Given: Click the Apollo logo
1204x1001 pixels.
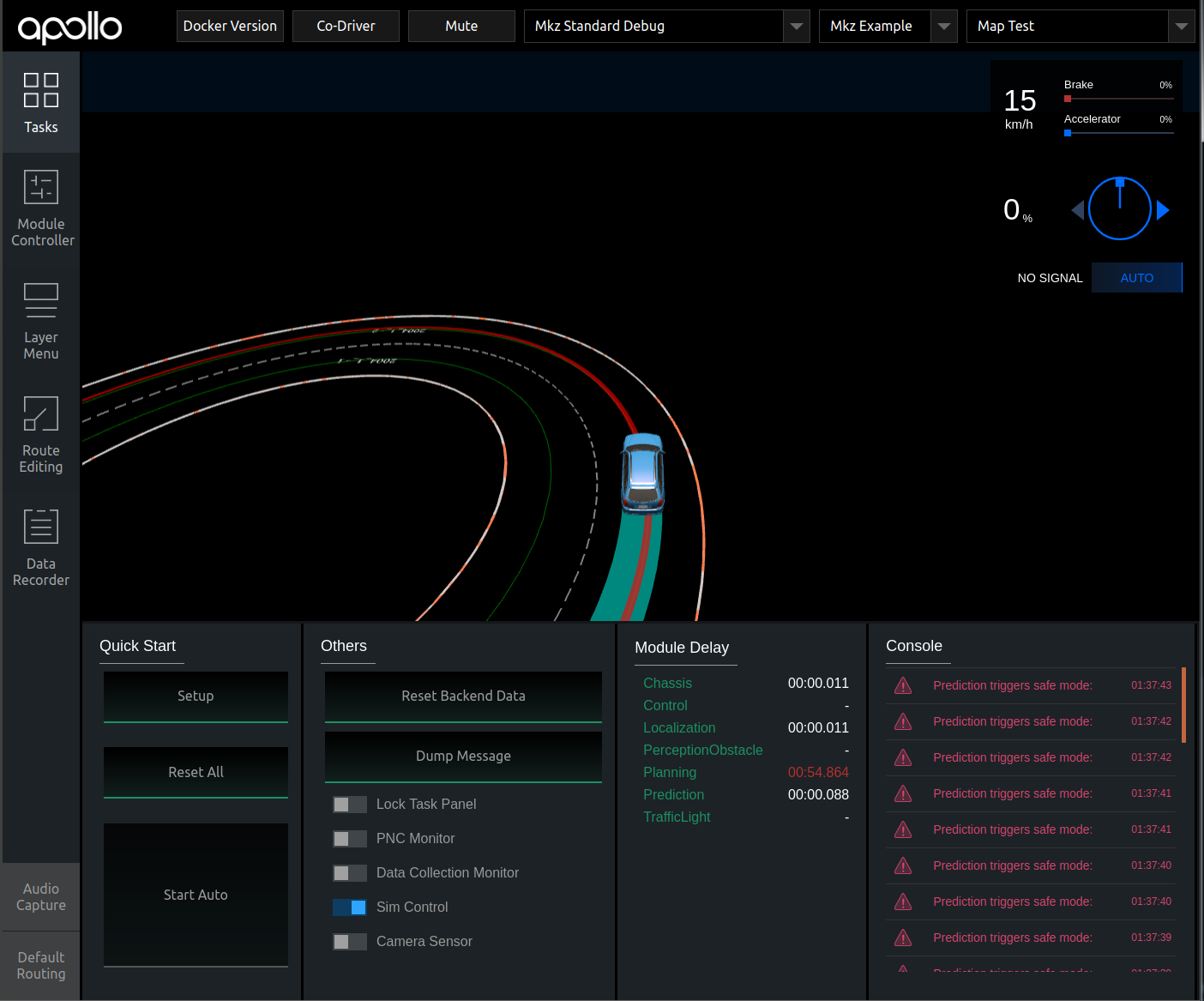Looking at the screenshot, I should (x=69, y=26).
